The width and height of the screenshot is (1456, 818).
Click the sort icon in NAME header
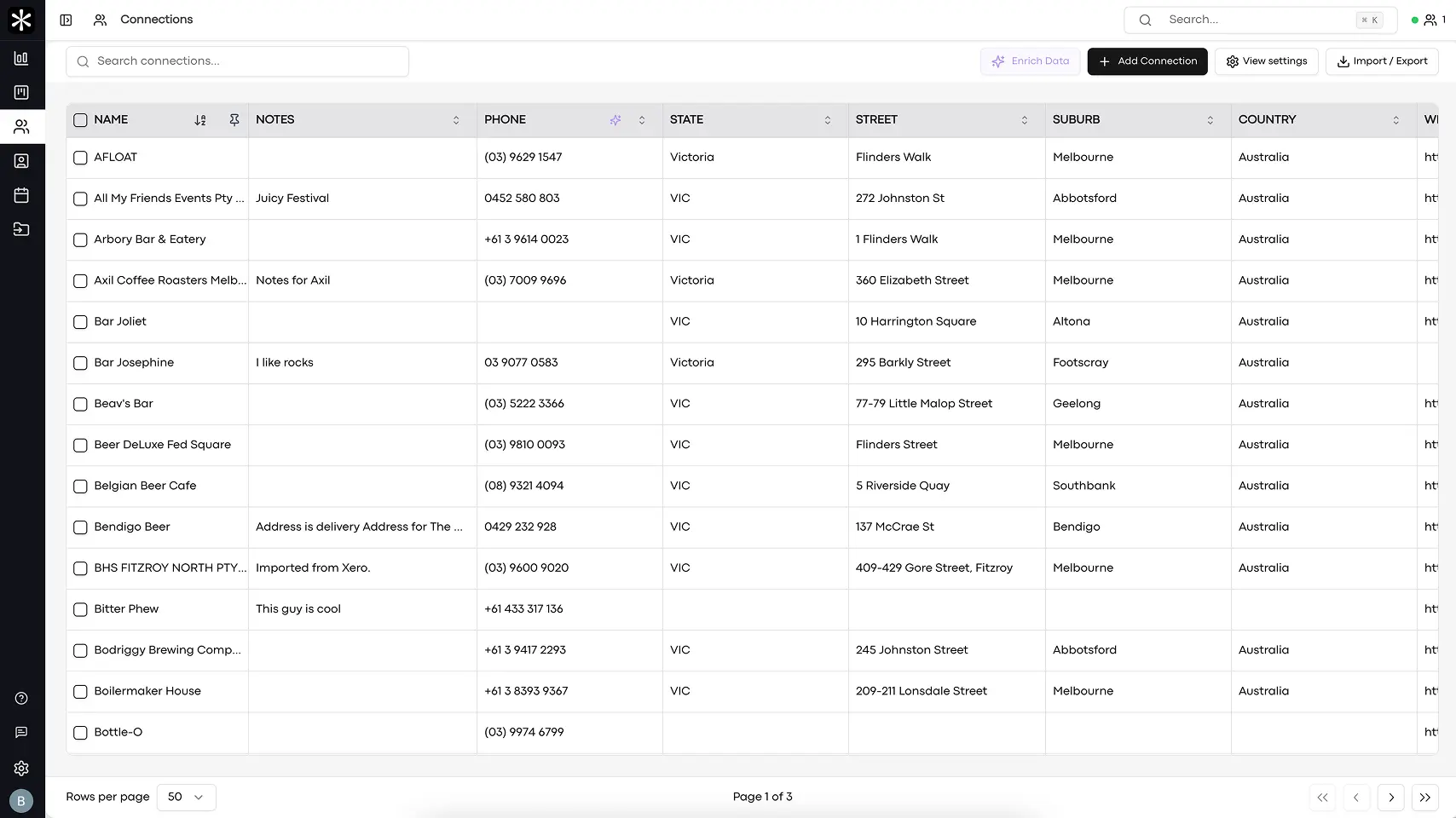click(200, 120)
